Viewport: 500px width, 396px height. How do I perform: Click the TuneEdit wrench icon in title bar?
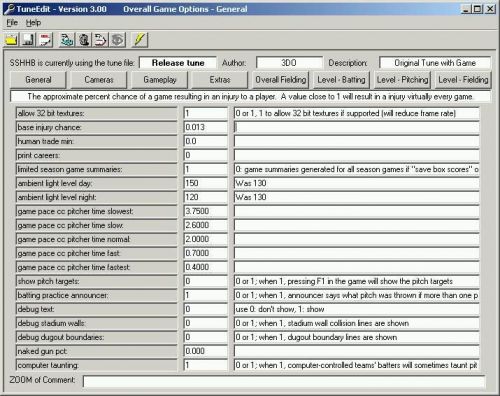[x=10, y=9]
